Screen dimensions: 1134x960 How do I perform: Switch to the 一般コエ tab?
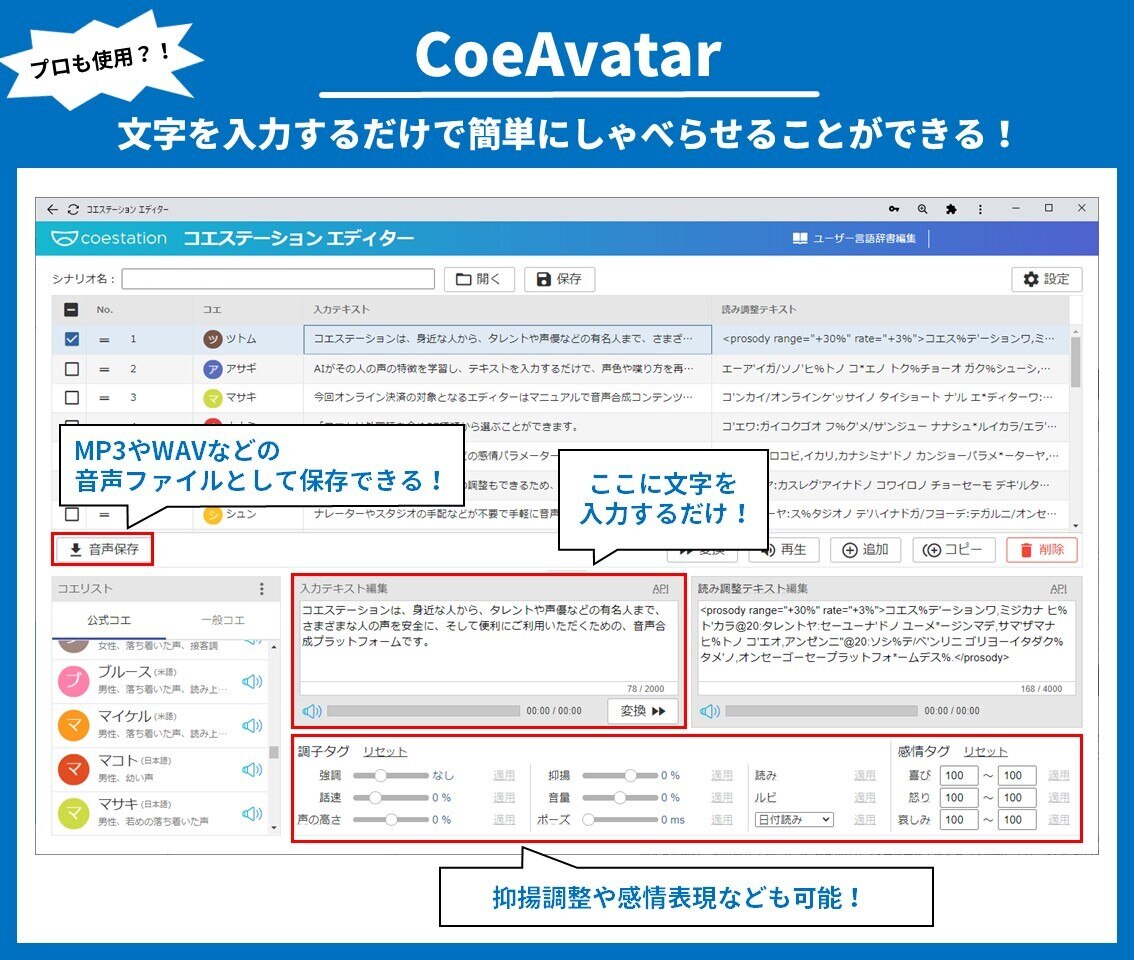(223, 619)
